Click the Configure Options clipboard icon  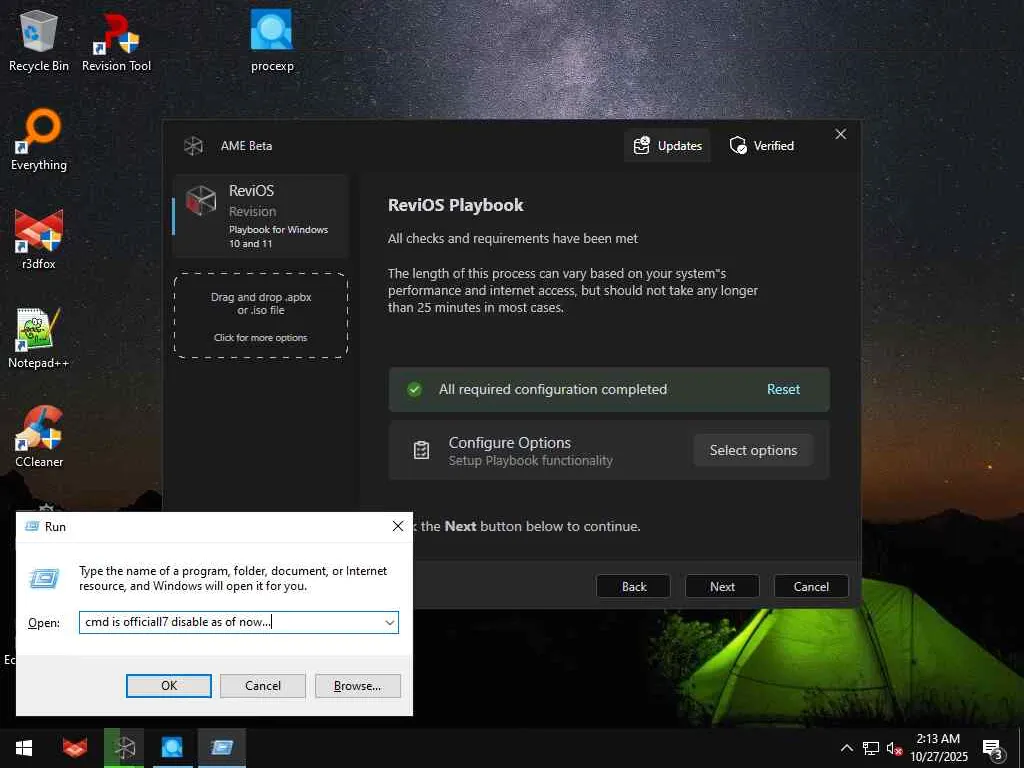tap(421, 450)
